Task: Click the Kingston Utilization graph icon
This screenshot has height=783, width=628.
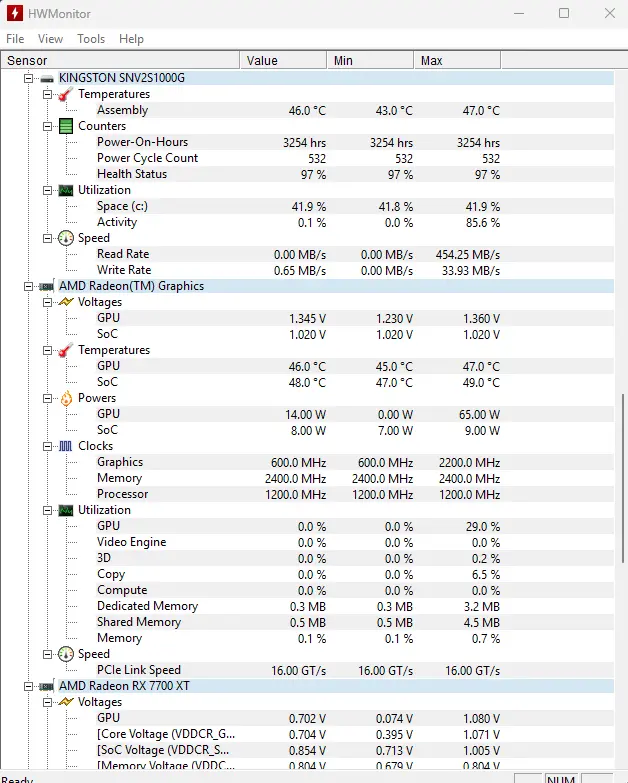Action: [x=66, y=190]
